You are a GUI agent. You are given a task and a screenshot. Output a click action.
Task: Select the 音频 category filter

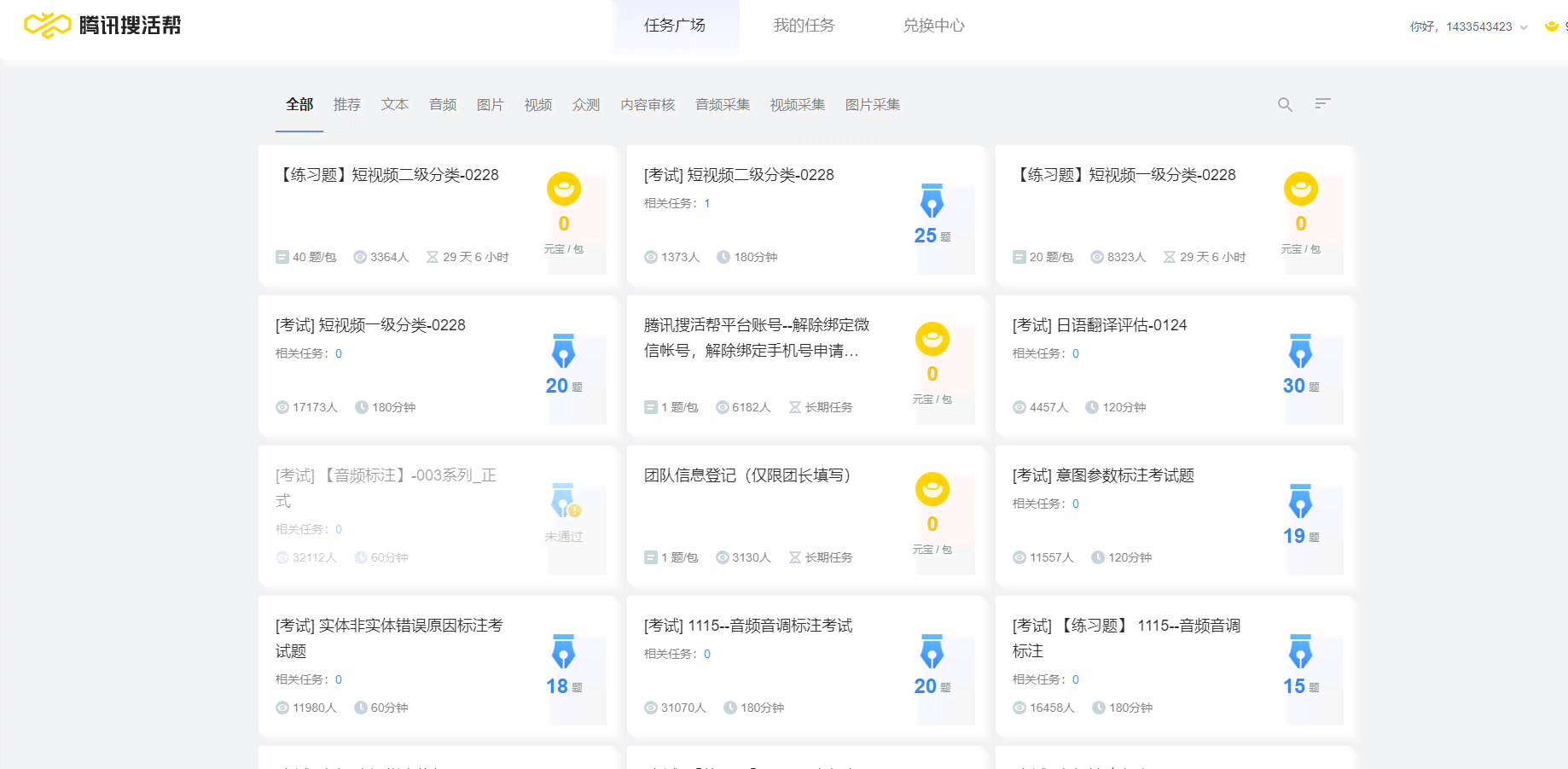coord(443,105)
